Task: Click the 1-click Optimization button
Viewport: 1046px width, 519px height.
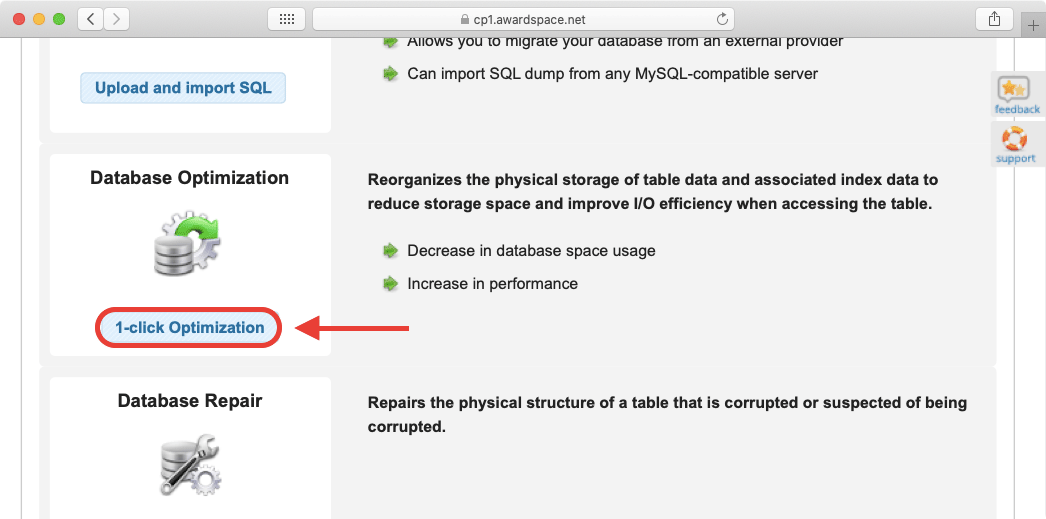Action: pos(189,327)
